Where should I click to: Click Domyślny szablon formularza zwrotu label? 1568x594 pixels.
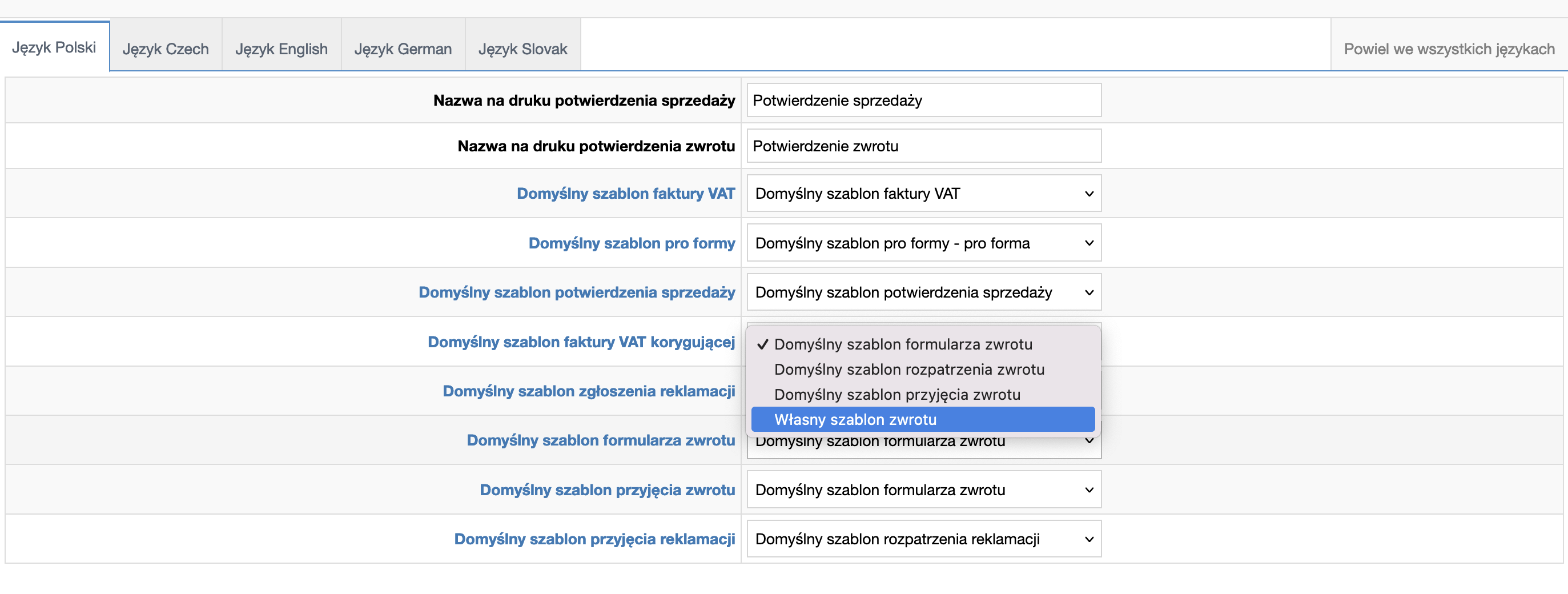tap(601, 440)
